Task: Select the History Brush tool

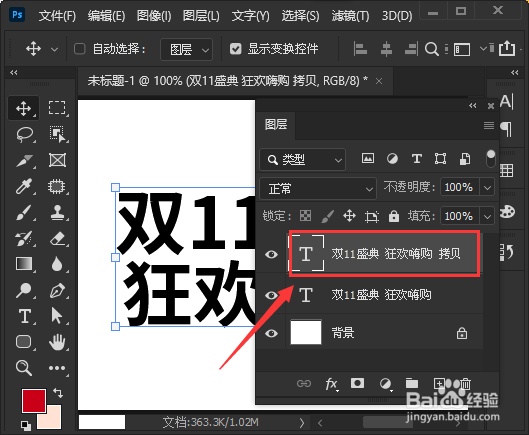Action: (24, 239)
